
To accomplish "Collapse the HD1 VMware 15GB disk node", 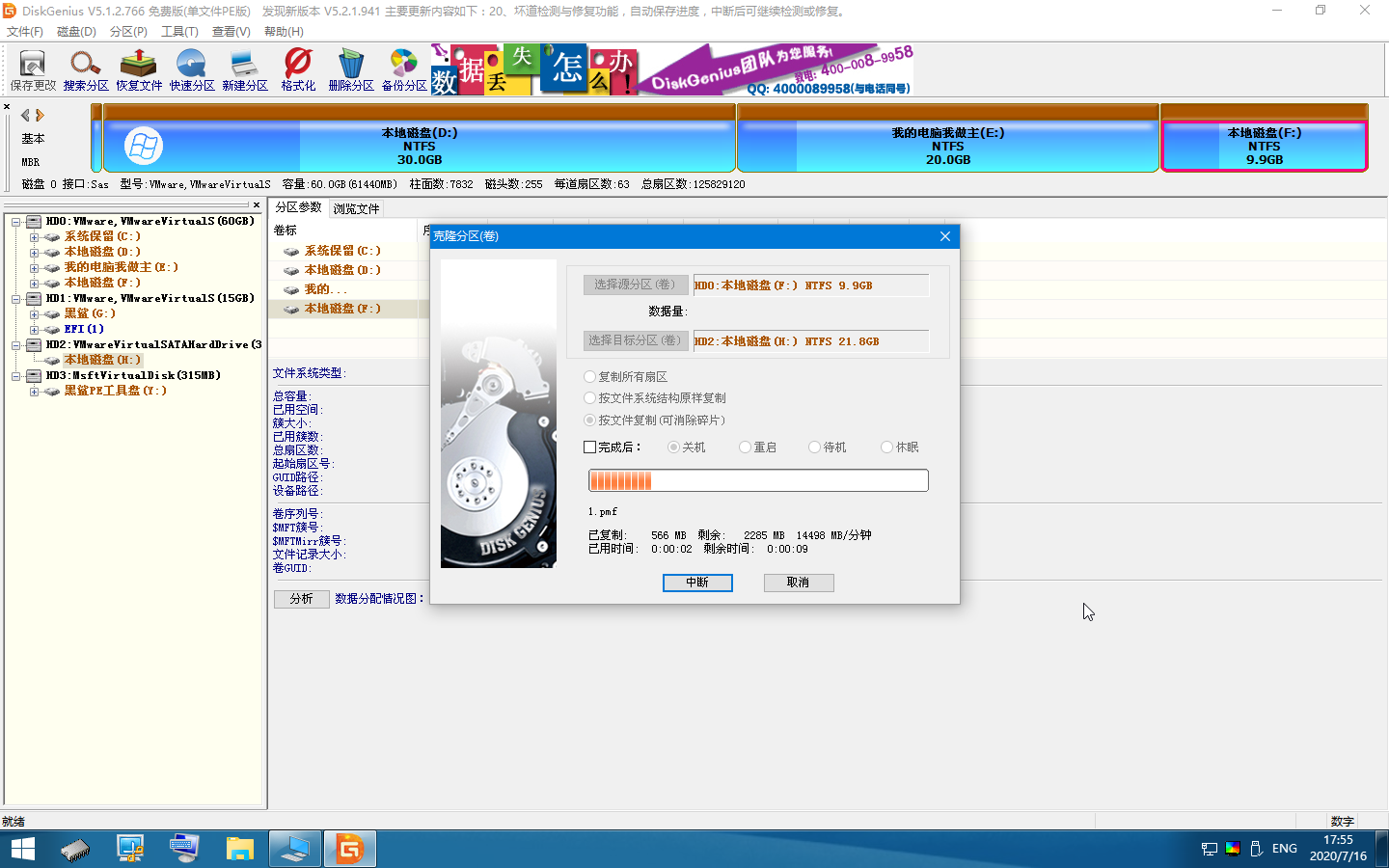I will tap(16, 299).
